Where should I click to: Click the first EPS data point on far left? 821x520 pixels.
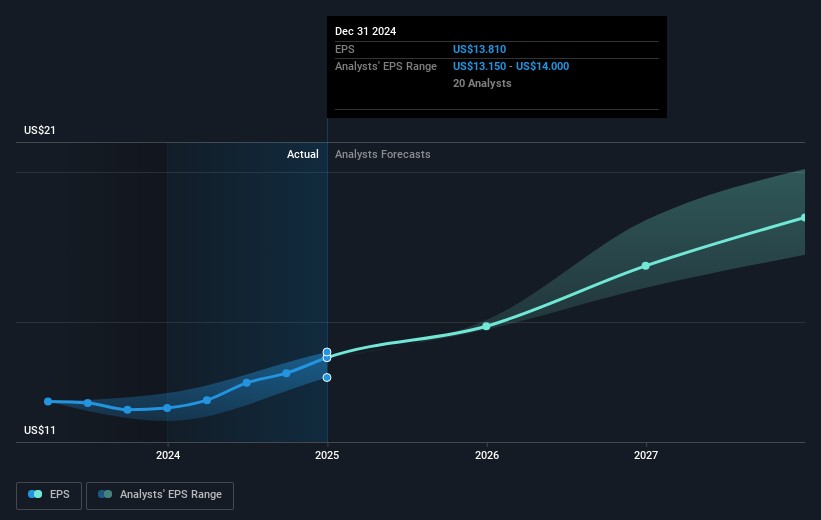pos(48,401)
